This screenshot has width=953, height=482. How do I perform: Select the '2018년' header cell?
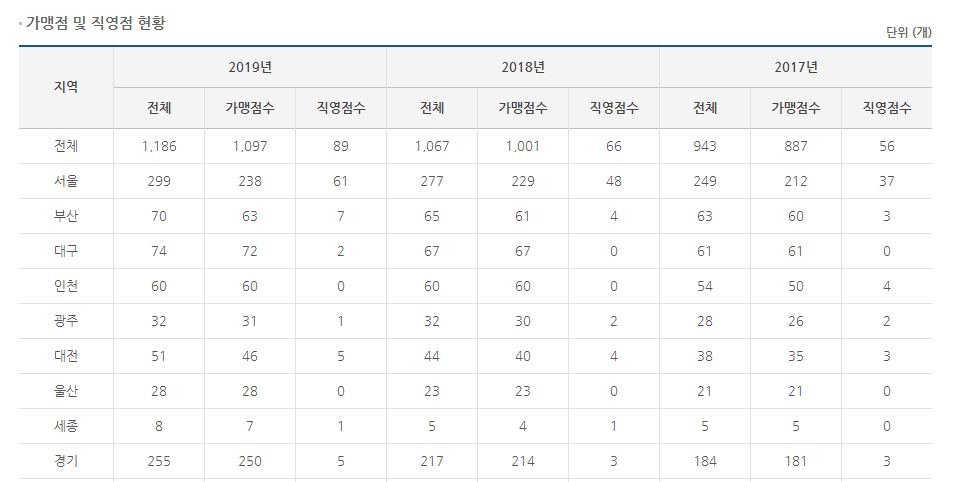point(523,67)
